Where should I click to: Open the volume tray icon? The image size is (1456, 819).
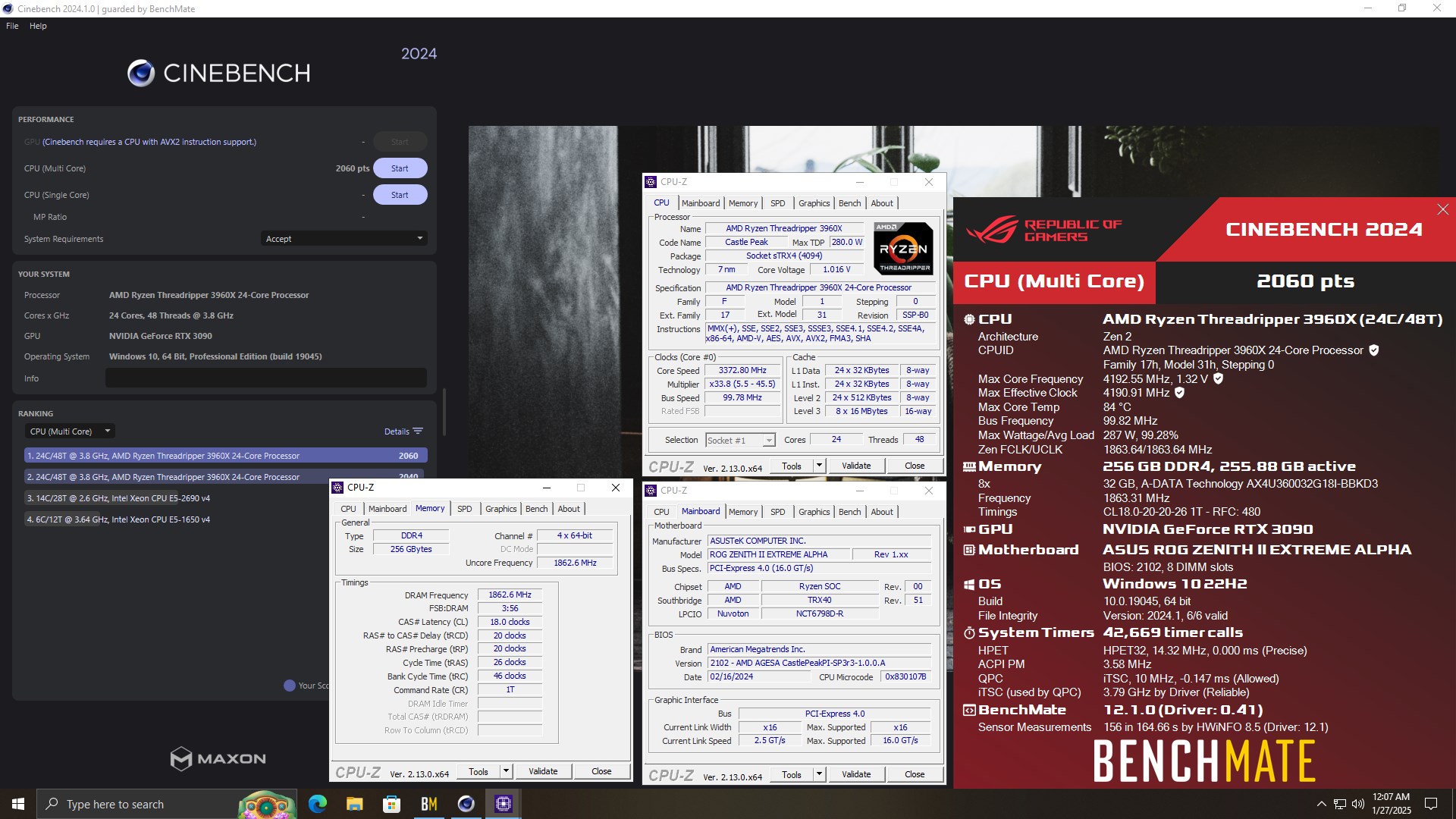(1358, 804)
